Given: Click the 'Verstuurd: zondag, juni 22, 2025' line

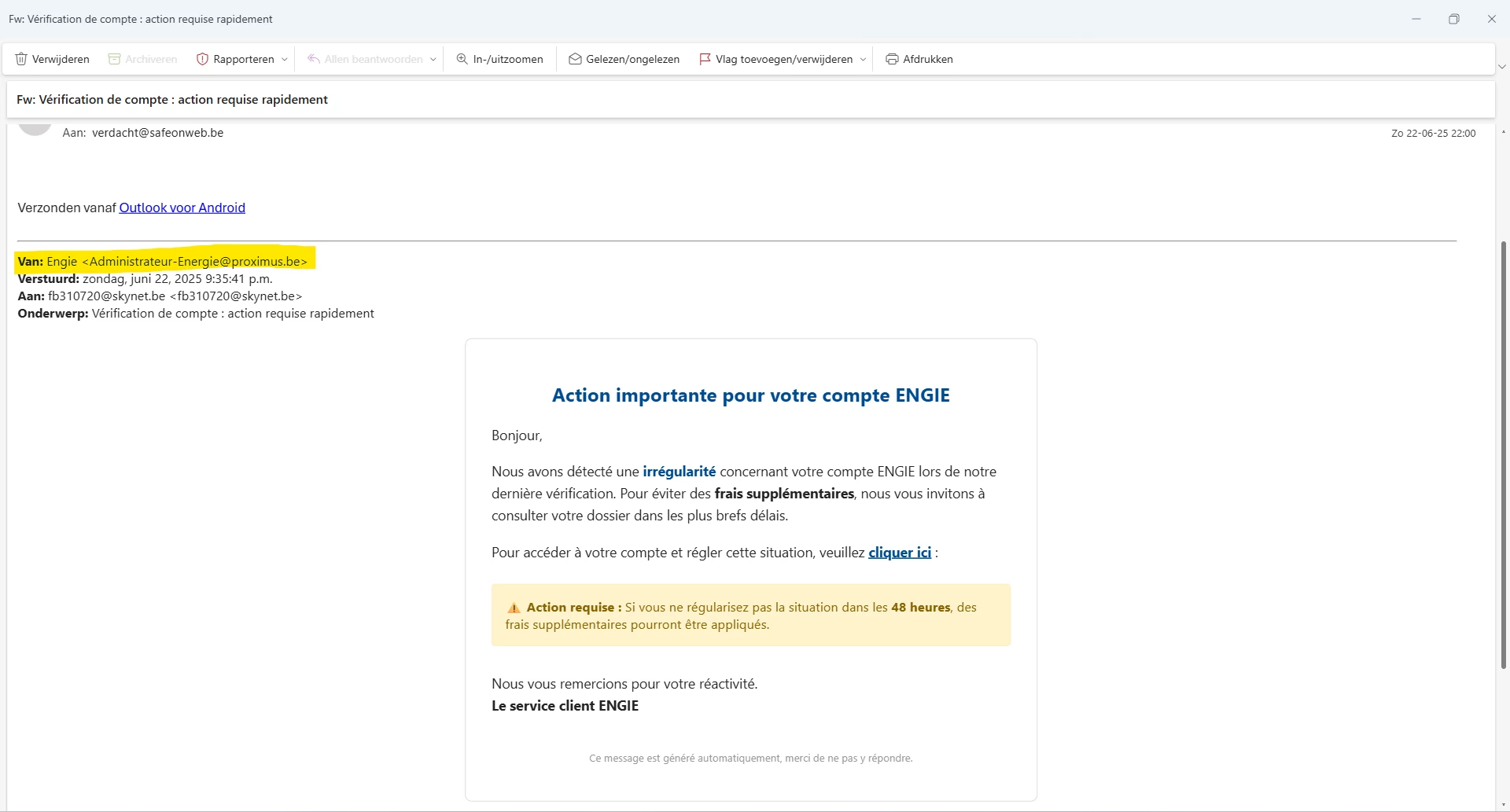Looking at the screenshot, I should (x=145, y=278).
